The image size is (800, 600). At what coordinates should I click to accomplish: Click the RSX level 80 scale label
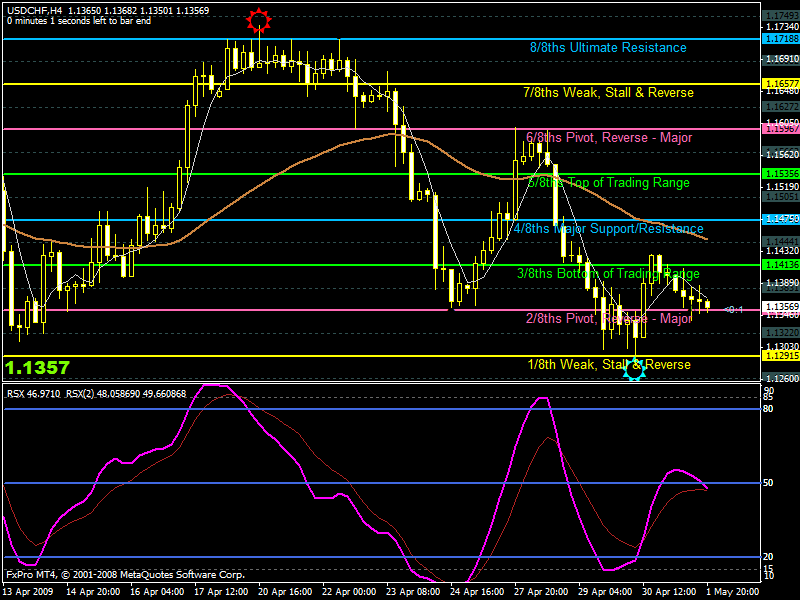click(x=768, y=409)
